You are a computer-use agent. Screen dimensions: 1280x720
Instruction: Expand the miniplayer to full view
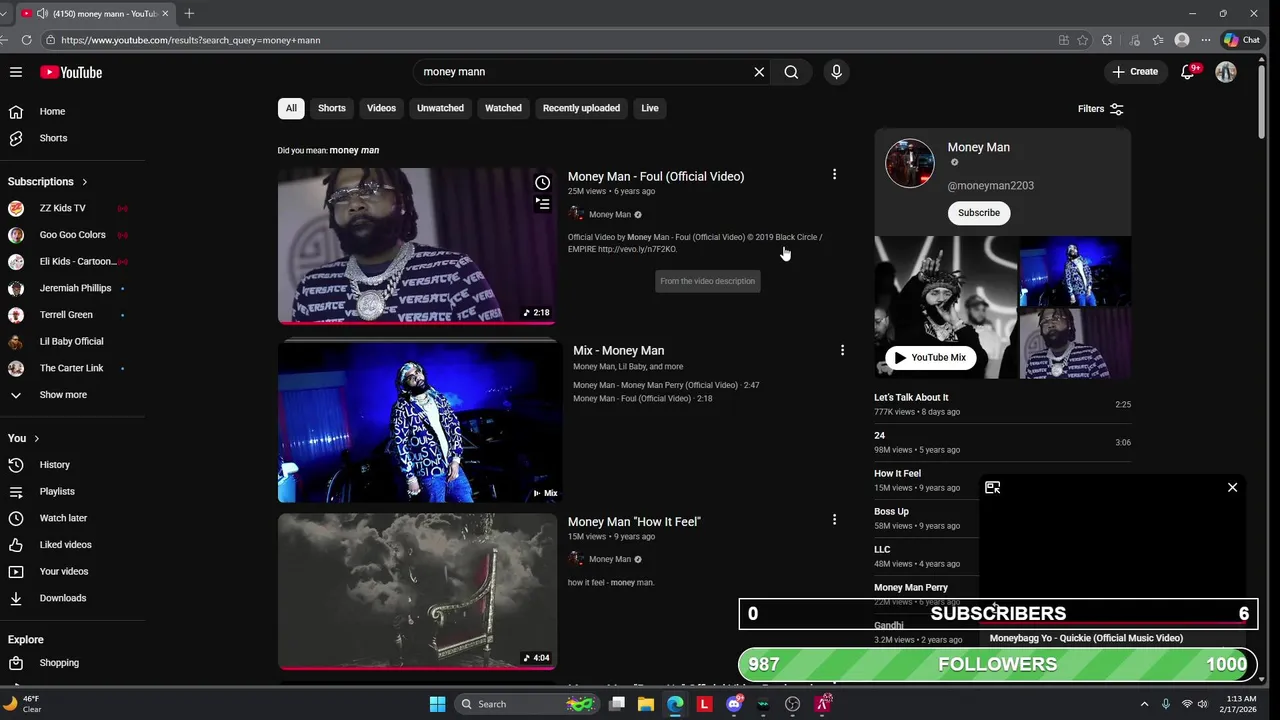click(x=992, y=487)
